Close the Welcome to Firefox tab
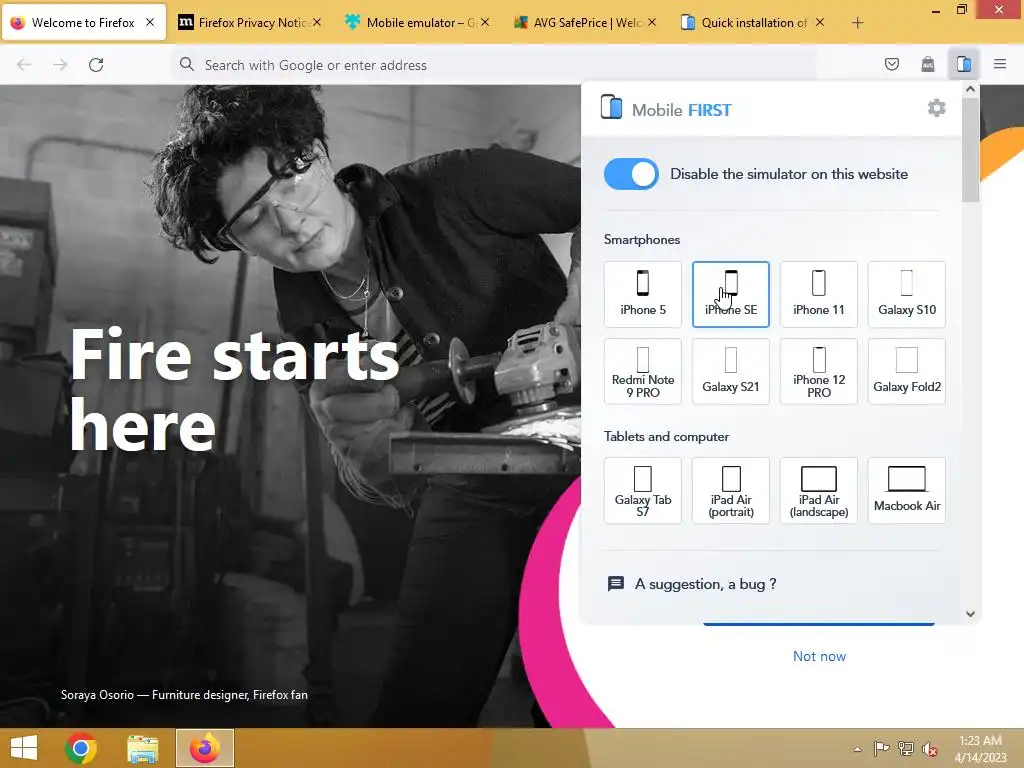Viewport: 1024px width, 768px height. pyautogui.click(x=150, y=22)
